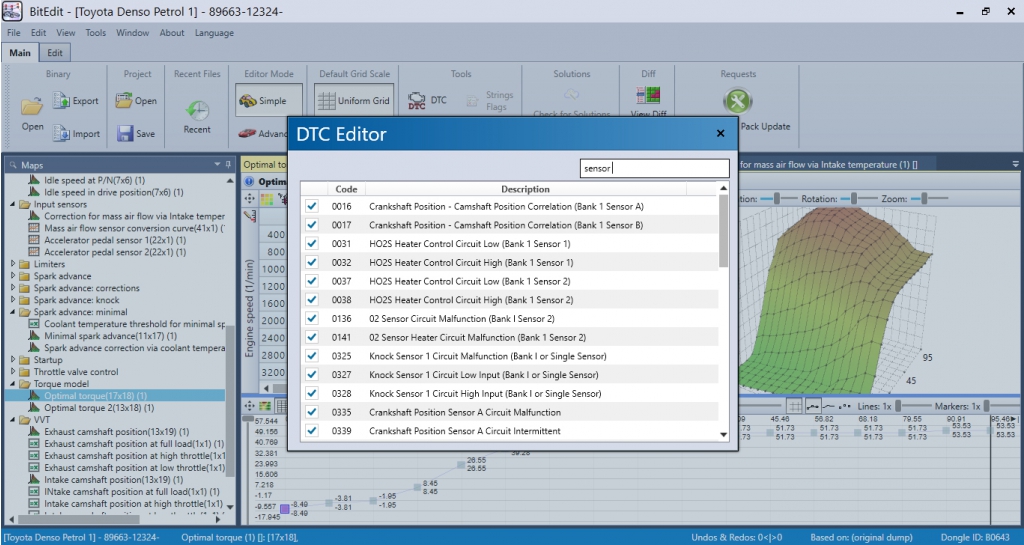1024x545 pixels.
Task: Save project with the floppy disk icon
Action: coord(125,133)
